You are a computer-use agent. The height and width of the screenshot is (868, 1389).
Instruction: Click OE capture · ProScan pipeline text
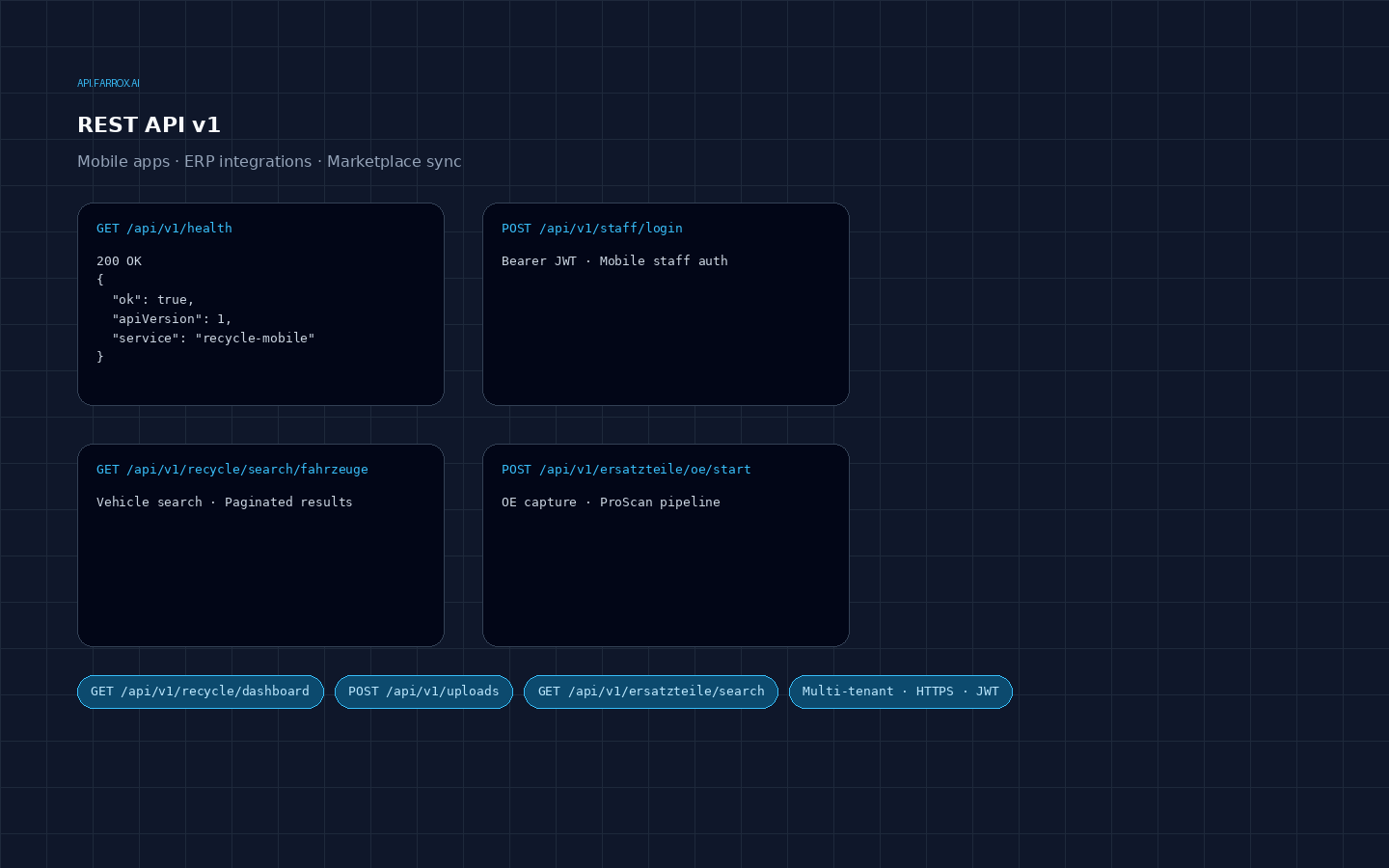click(x=611, y=502)
